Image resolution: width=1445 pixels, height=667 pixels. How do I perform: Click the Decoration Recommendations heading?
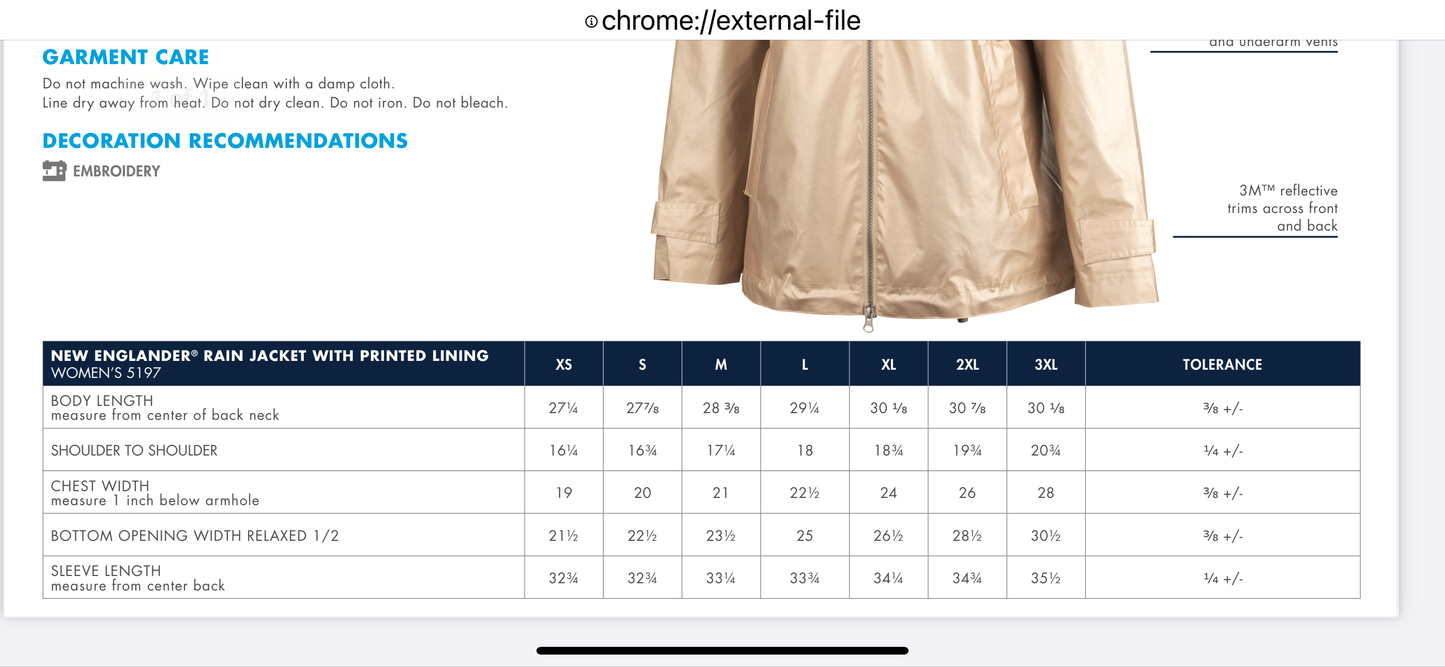pyautogui.click(x=225, y=141)
